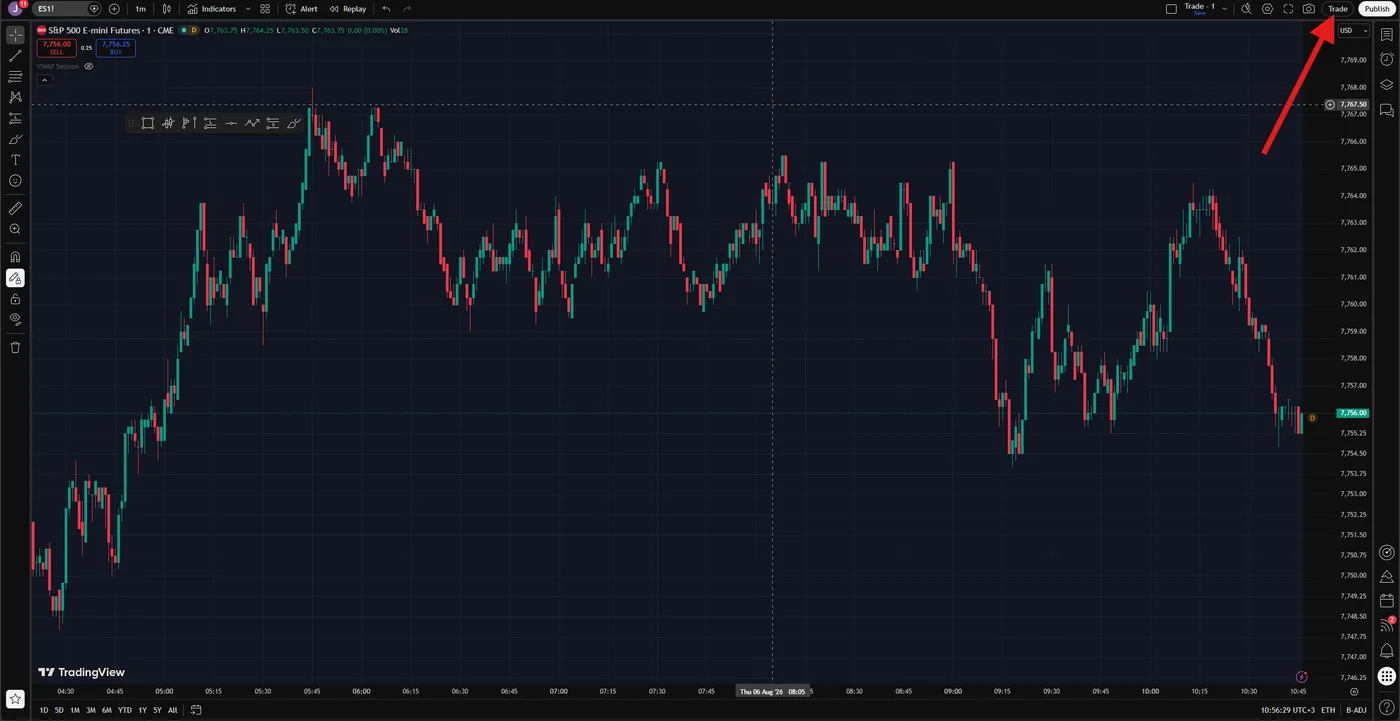Open the chart patterns tool group

coord(15,97)
